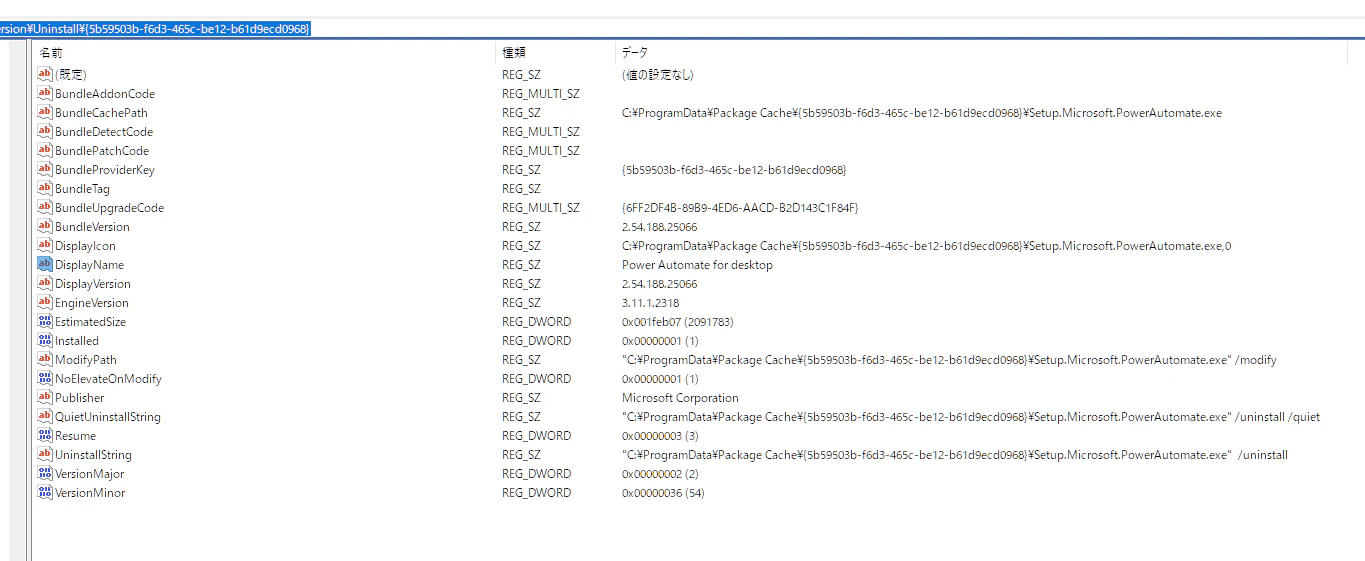Click data '{6FF2DF4B-89B9-4ED6-AACD-B2D143C1F84F}'
This screenshot has width=1365, height=561.
pos(740,208)
